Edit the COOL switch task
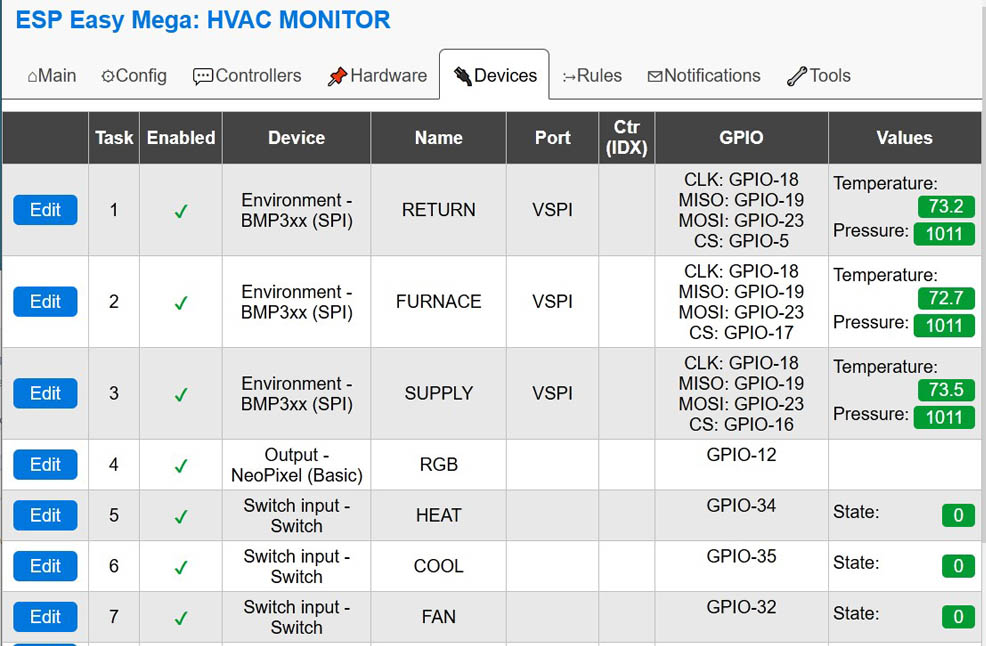 (45, 566)
